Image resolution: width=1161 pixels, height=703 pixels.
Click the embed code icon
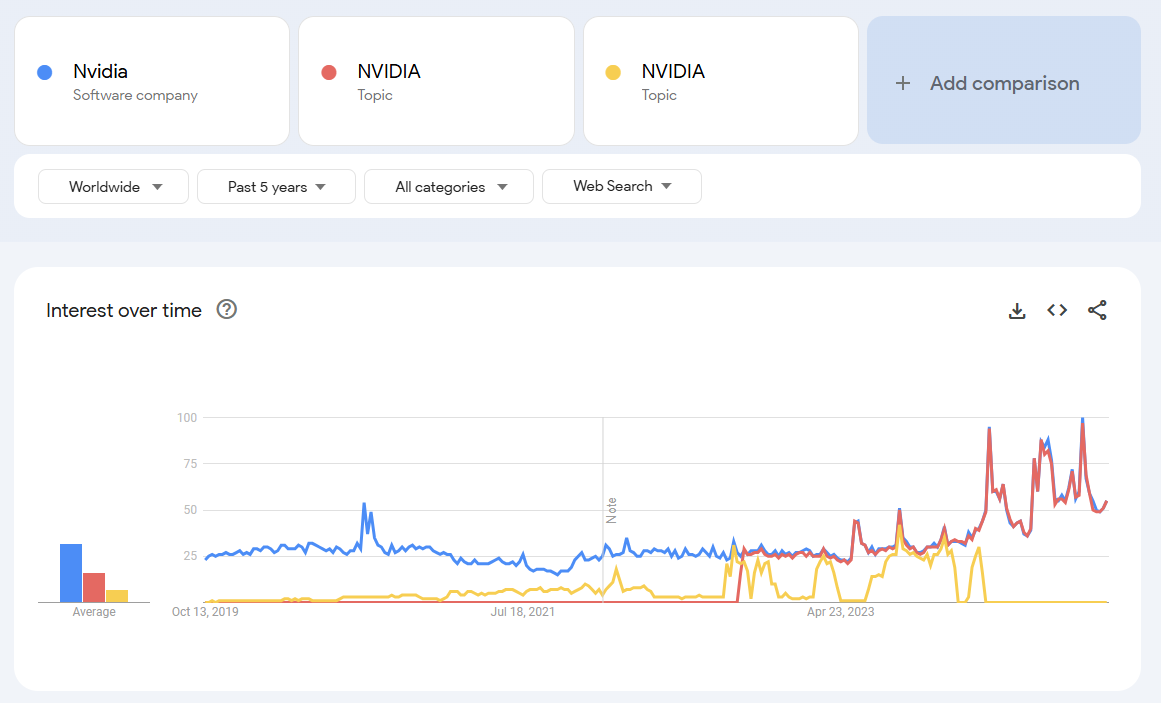1057,311
